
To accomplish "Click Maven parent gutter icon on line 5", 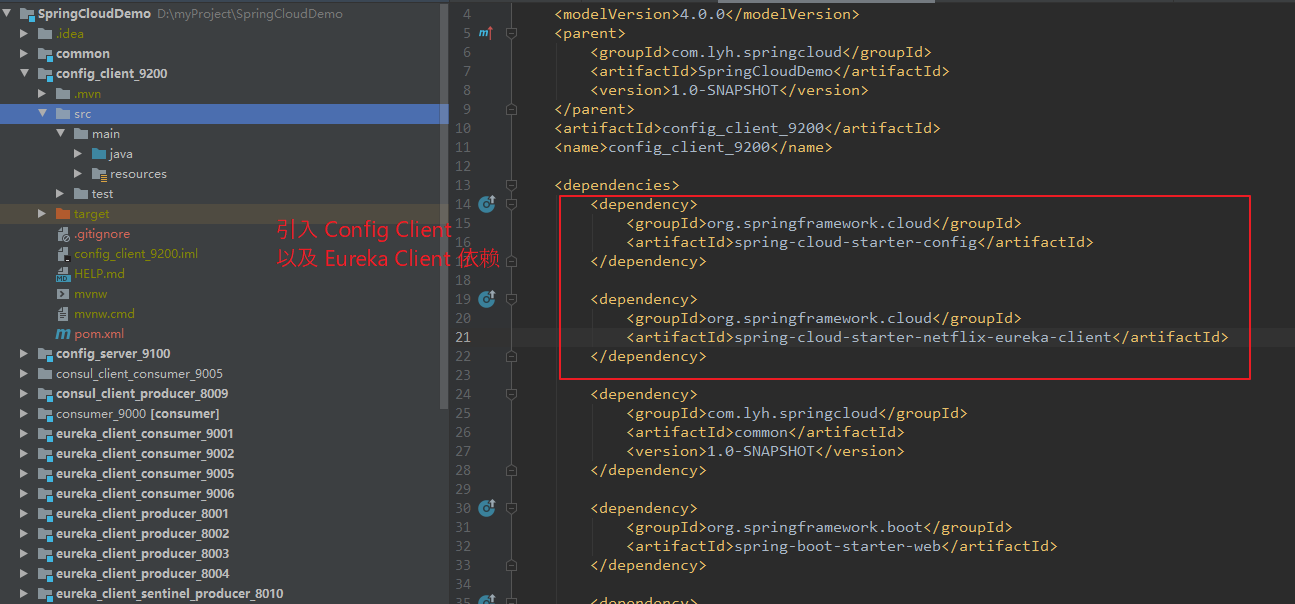I will click(486, 33).
